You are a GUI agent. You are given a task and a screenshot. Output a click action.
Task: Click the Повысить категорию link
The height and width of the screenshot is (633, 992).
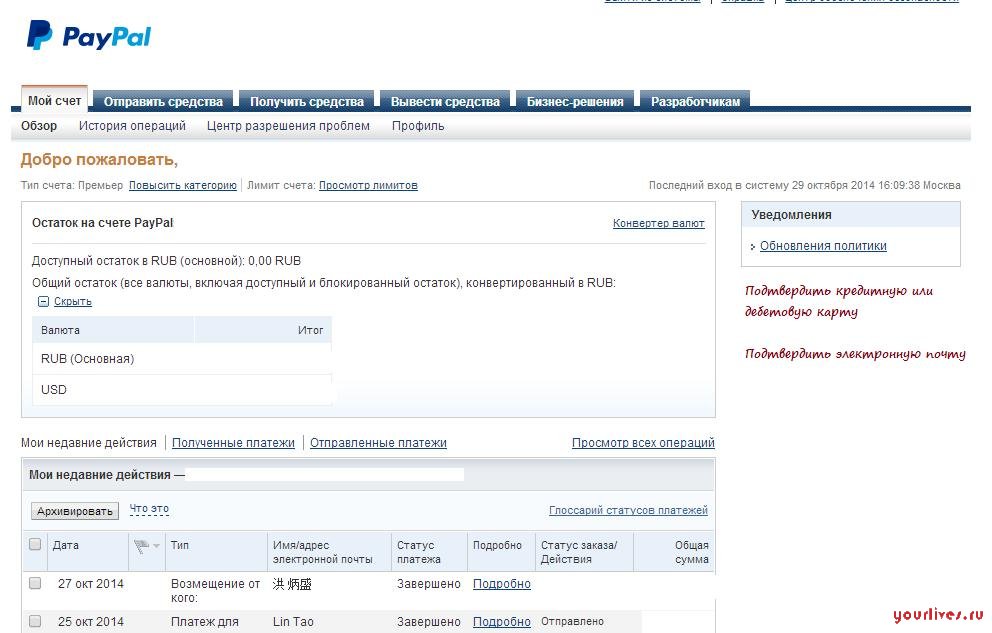click(183, 185)
